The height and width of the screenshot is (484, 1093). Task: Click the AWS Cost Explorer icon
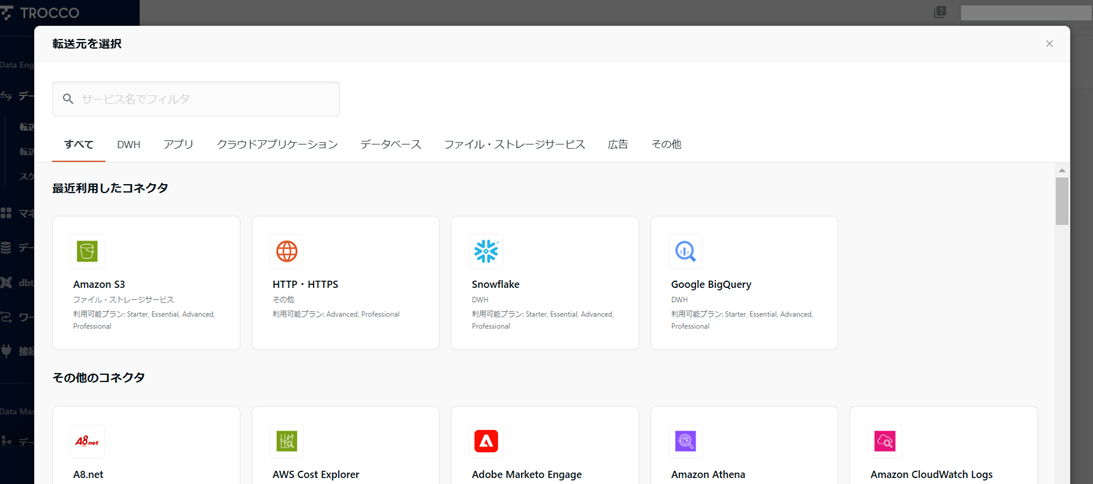(x=286, y=441)
